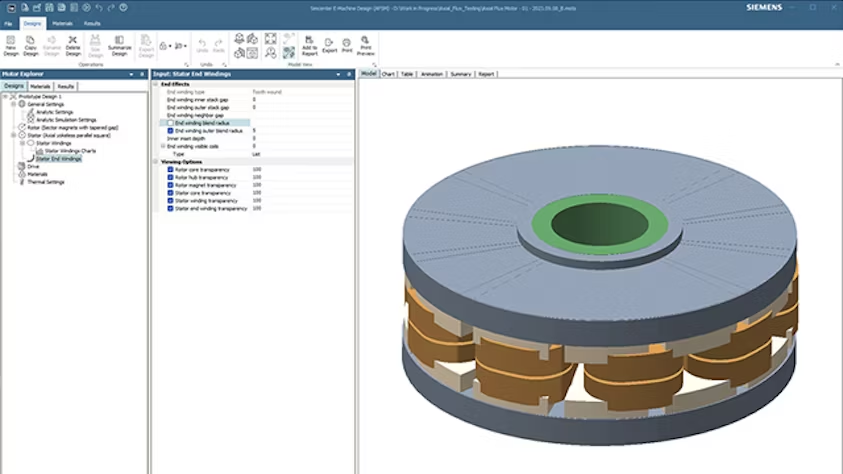The image size is (843, 474).
Task: Click Add to Report icon
Action: [310, 43]
